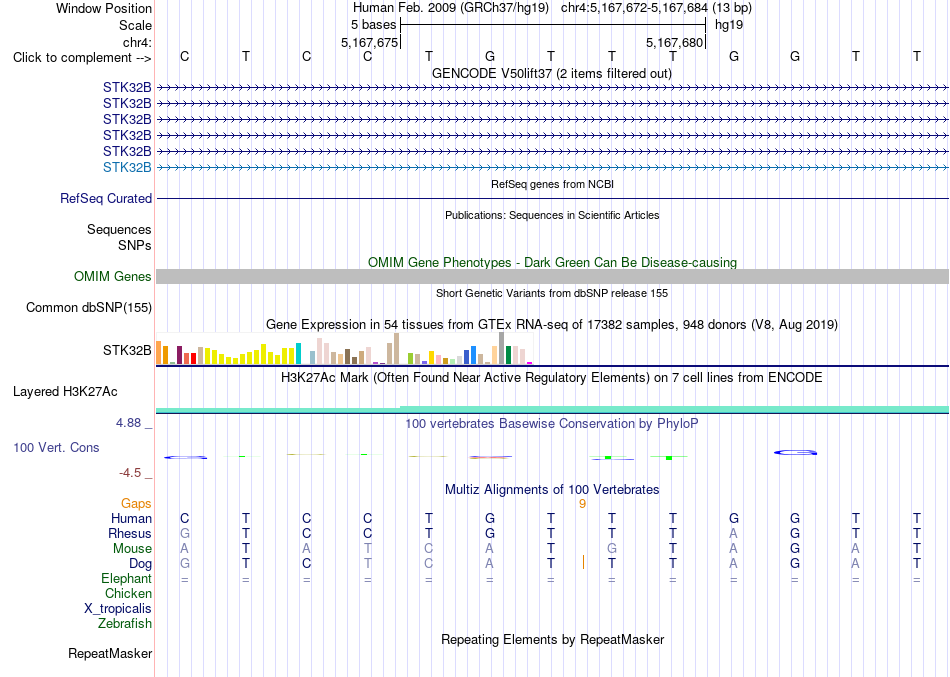This screenshot has width=950, height=677.
Task: Click the orange insertion bar in Dog row
Action: point(583,562)
